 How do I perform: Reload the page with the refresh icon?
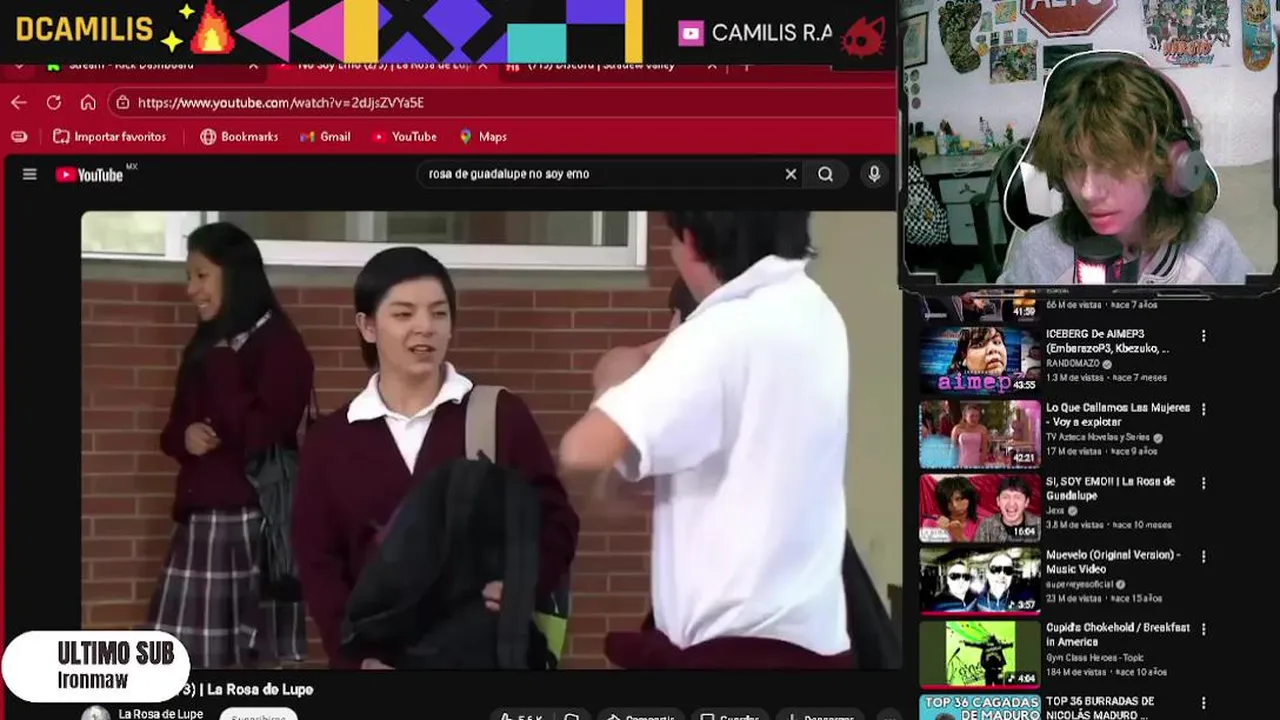pyautogui.click(x=54, y=102)
